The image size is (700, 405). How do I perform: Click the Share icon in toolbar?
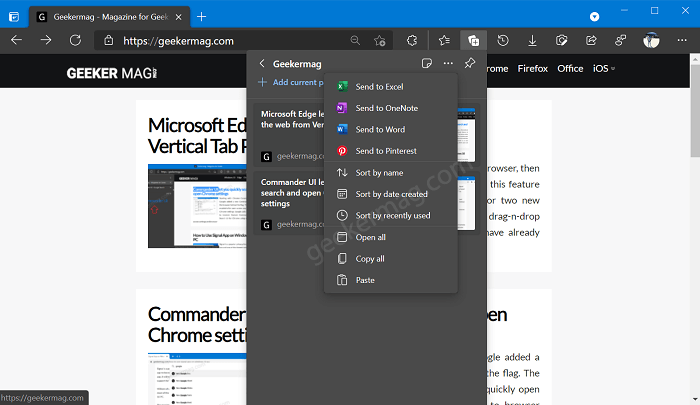tap(591, 41)
